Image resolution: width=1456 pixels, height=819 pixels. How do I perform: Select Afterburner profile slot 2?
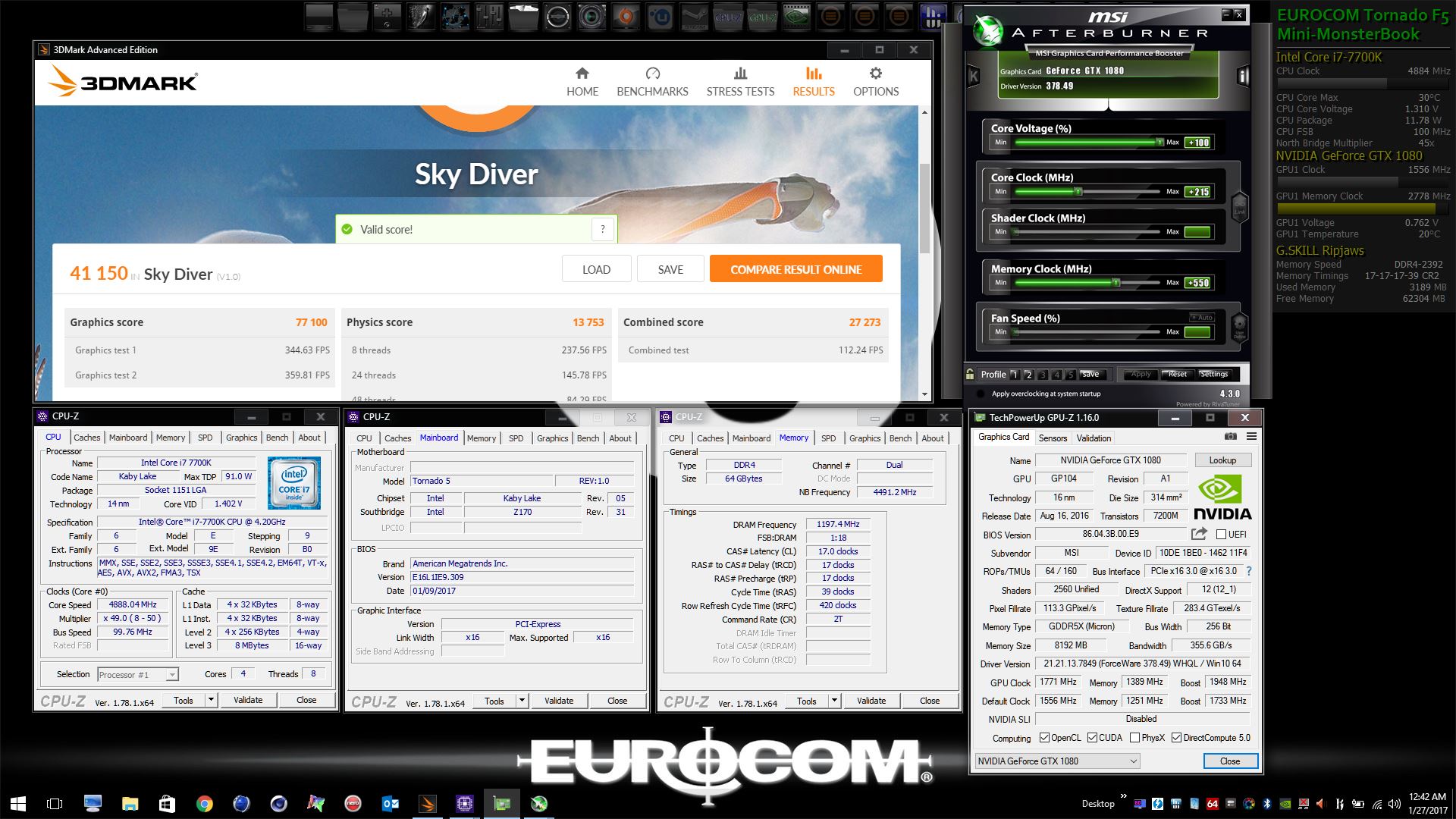[x=1028, y=375]
